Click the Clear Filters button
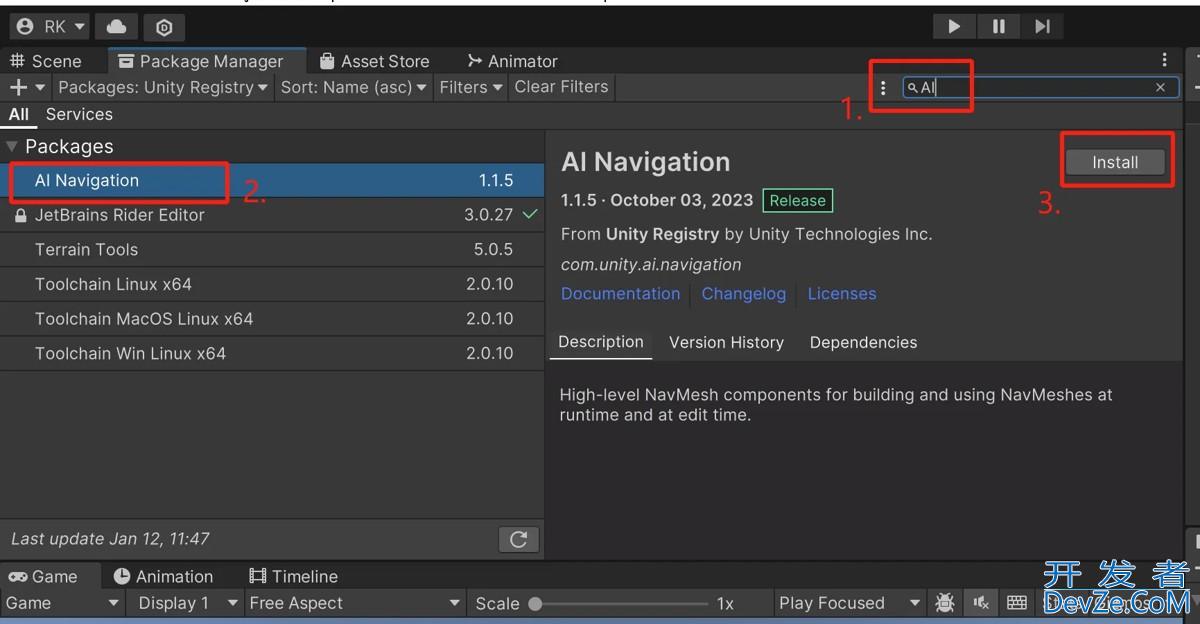 tap(561, 87)
